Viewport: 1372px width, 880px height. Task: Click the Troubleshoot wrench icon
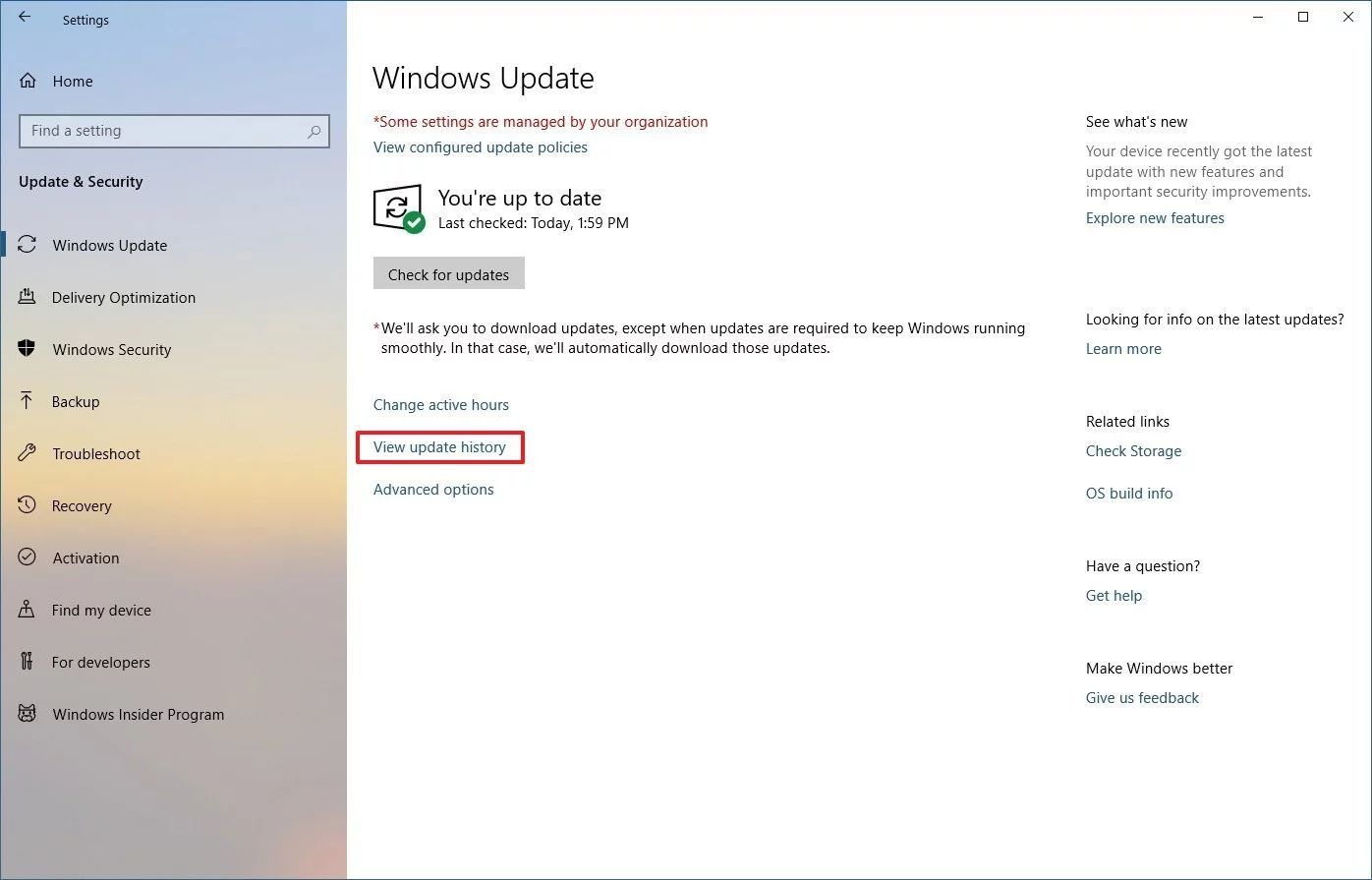28,453
